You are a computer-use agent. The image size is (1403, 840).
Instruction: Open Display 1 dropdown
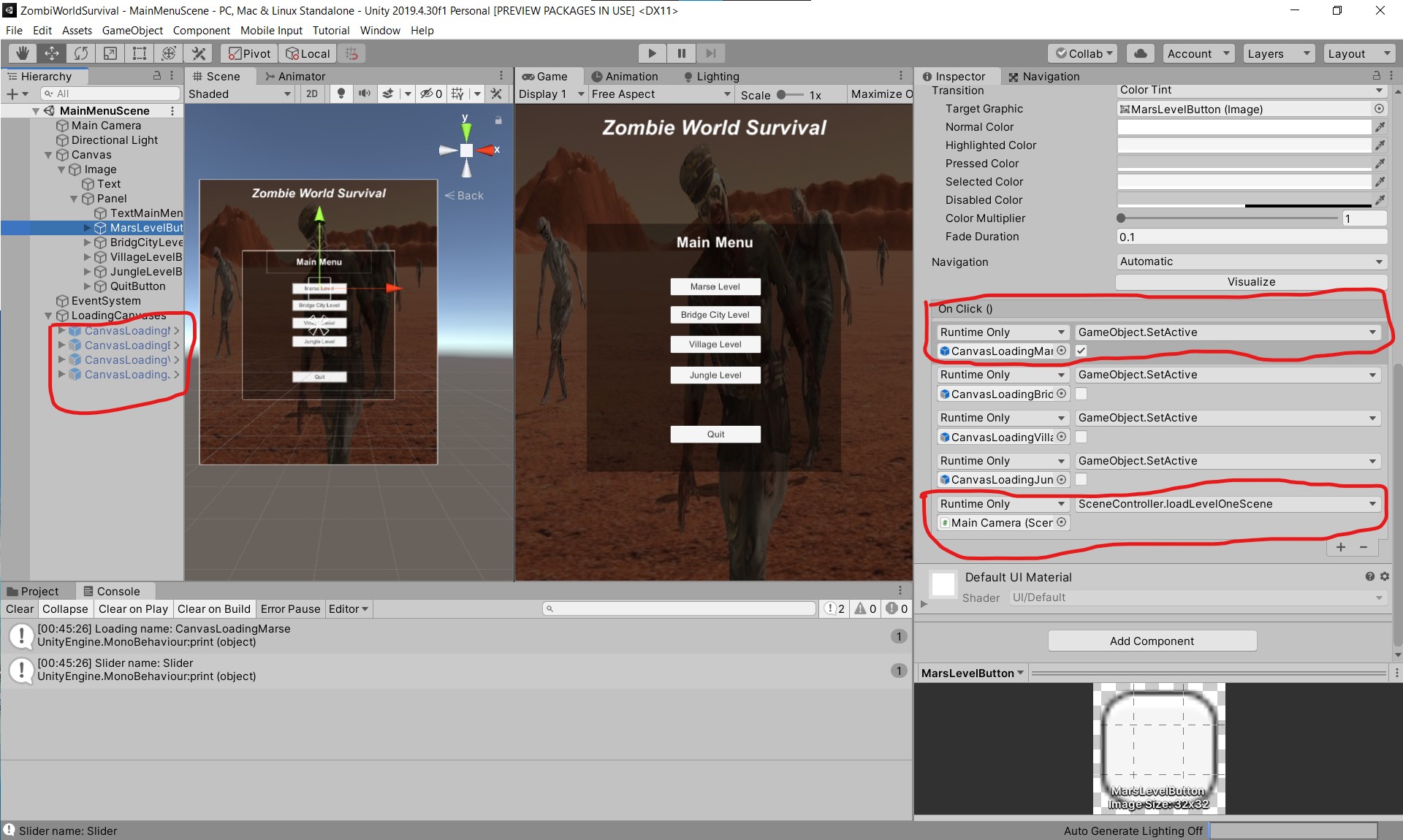(552, 93)
